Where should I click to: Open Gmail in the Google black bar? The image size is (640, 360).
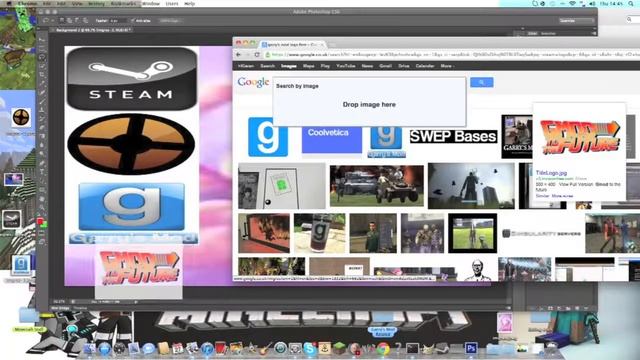click(x=385, y=66)
